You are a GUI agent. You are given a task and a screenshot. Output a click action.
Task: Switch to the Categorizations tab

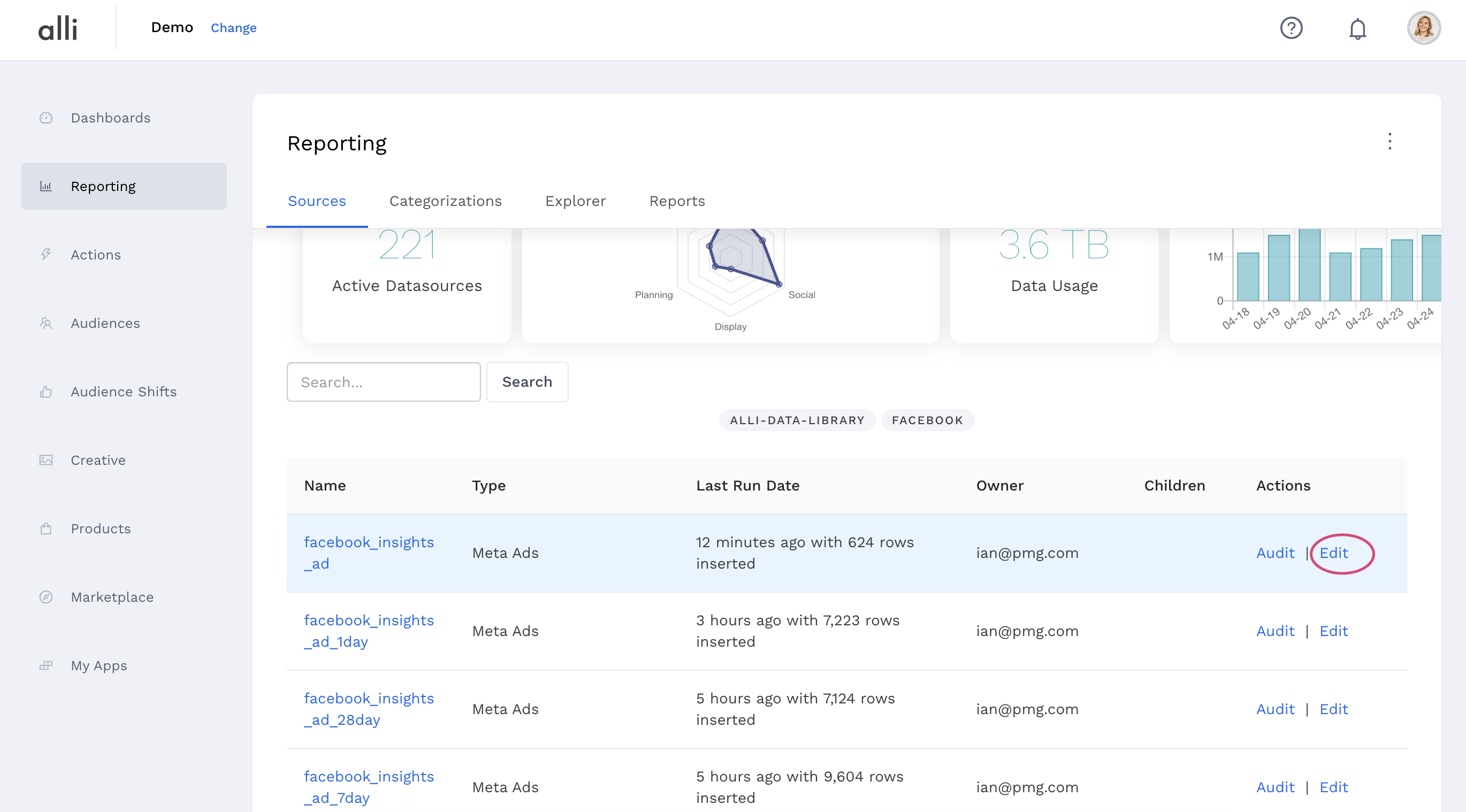[x=445, y=201]
